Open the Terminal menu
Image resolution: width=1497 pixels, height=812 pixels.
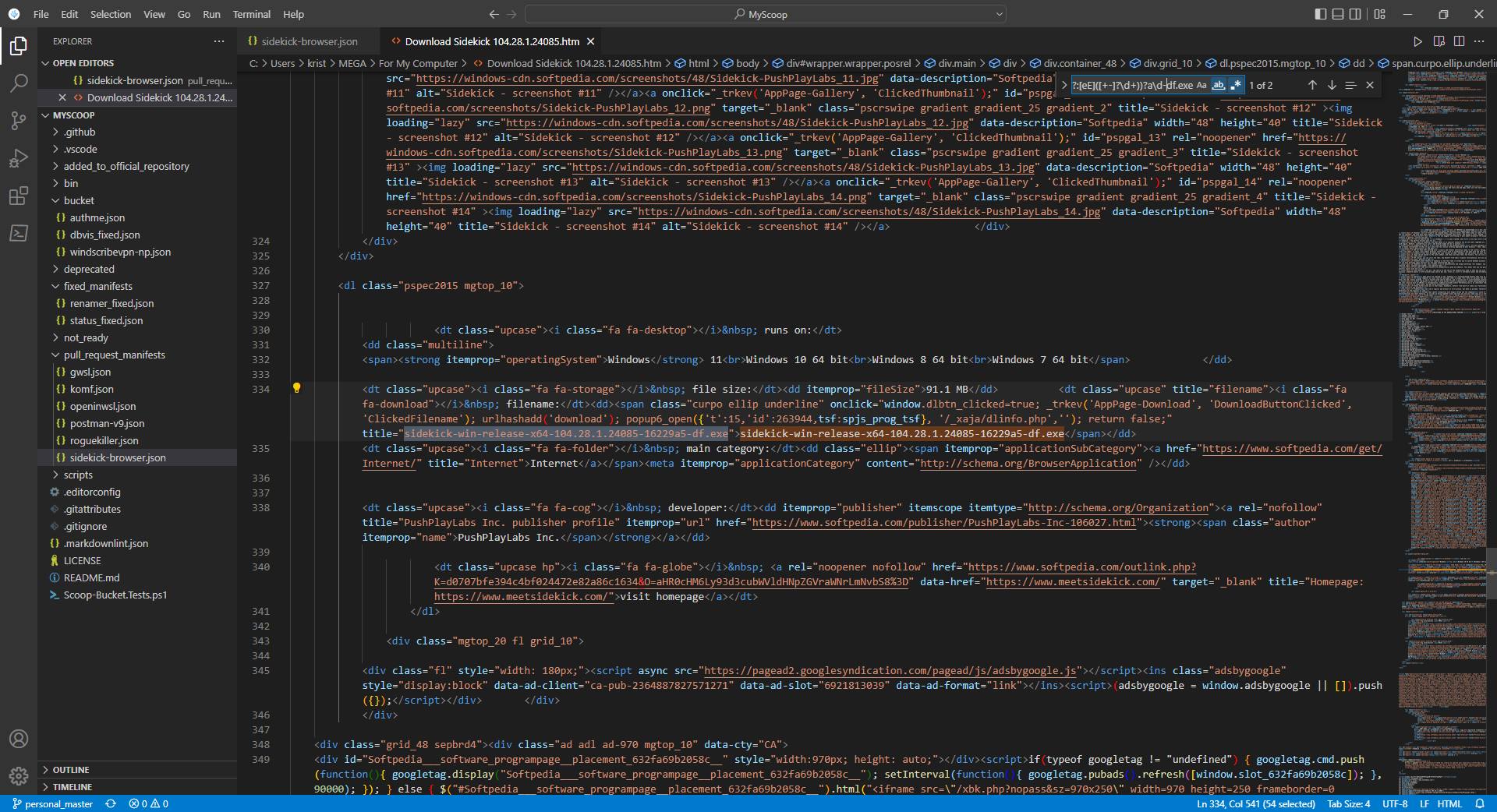click(251, 14)
